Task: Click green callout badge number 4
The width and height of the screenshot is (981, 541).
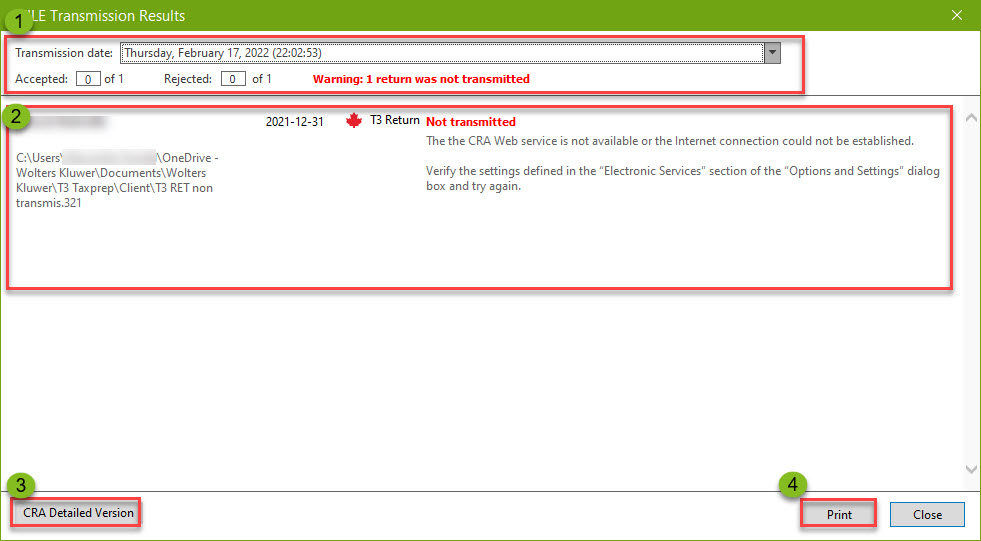Action: click(x=793, y=486)
